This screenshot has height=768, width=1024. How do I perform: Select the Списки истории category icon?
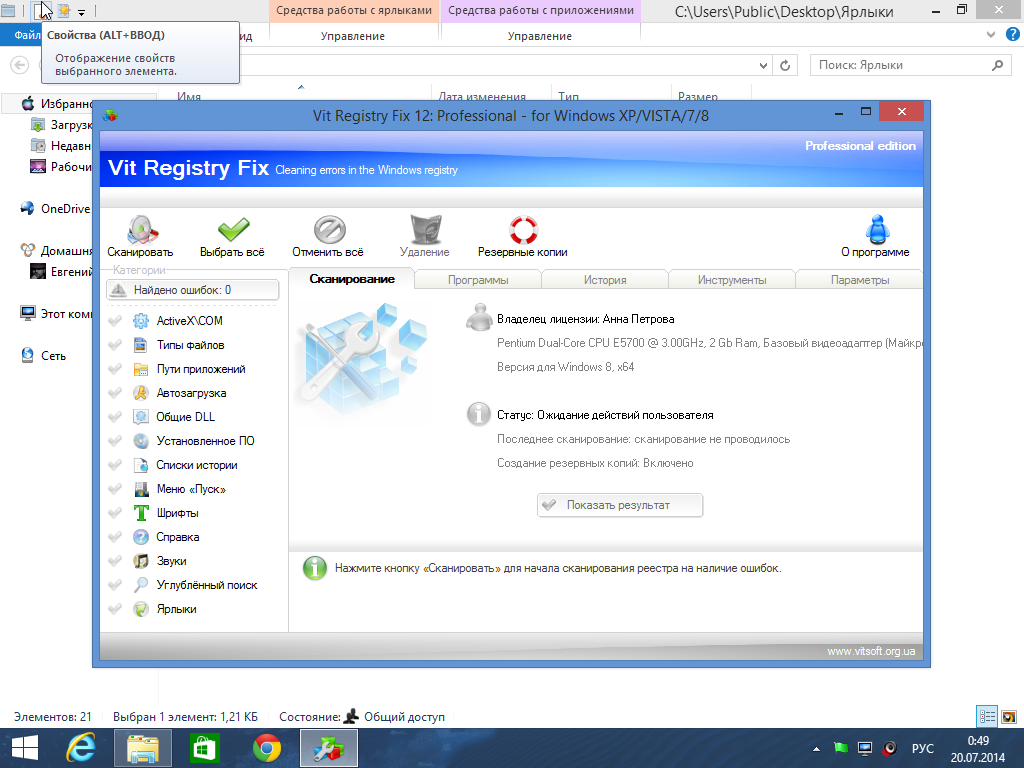140,465
